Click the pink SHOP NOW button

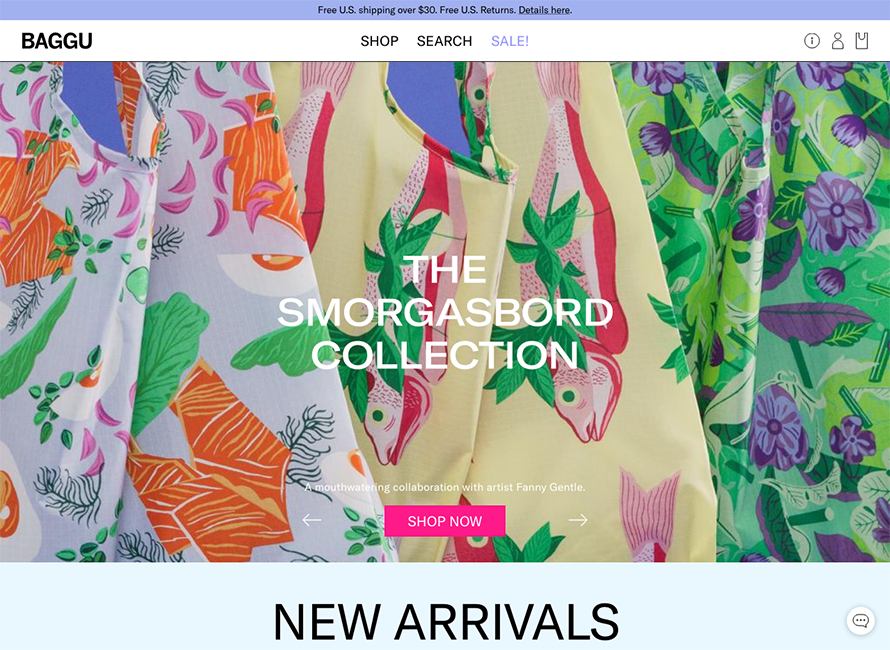[445, 521]
